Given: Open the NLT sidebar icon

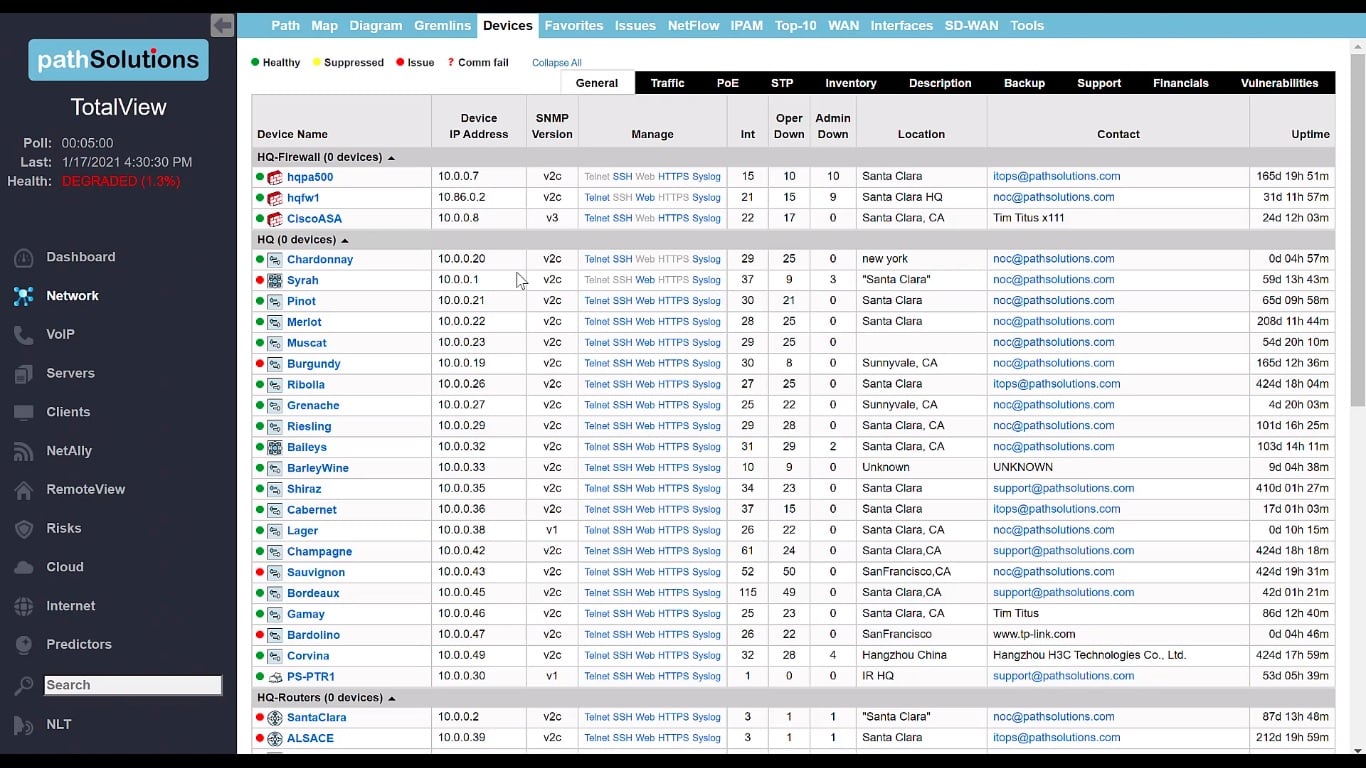Looking at the screenshot, I should point(24,725).
